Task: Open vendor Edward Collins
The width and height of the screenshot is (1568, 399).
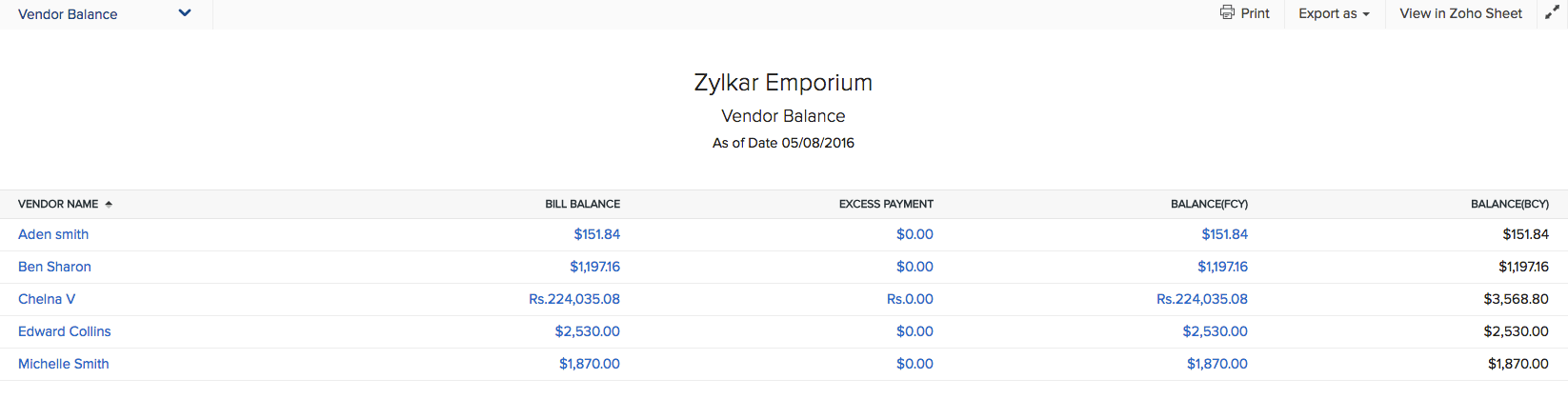Action: (x=64, y=331)
